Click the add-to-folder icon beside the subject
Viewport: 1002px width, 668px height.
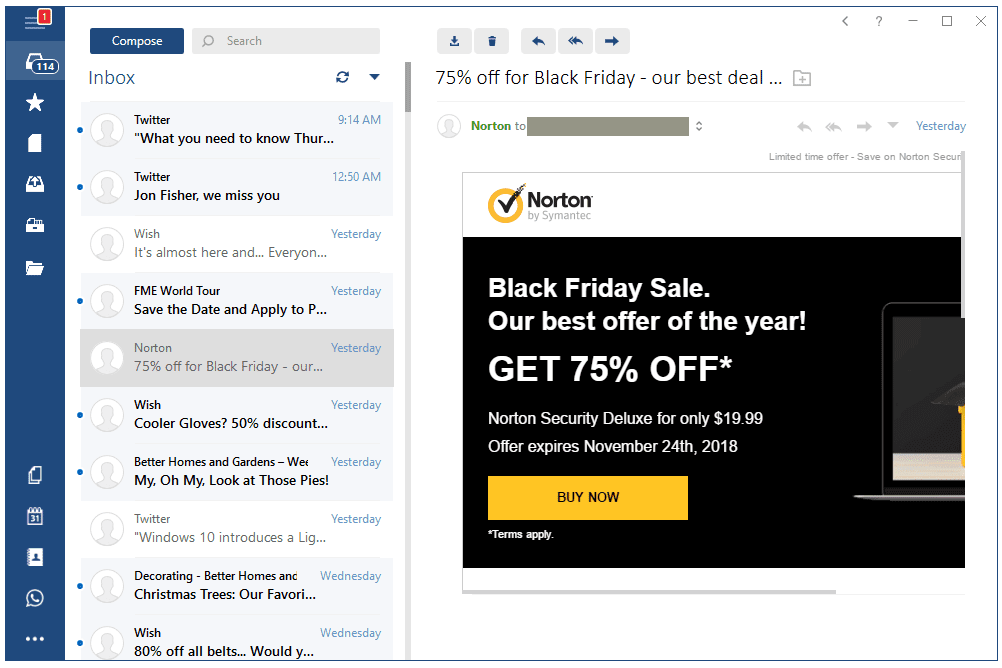click(x=801, y=78)
